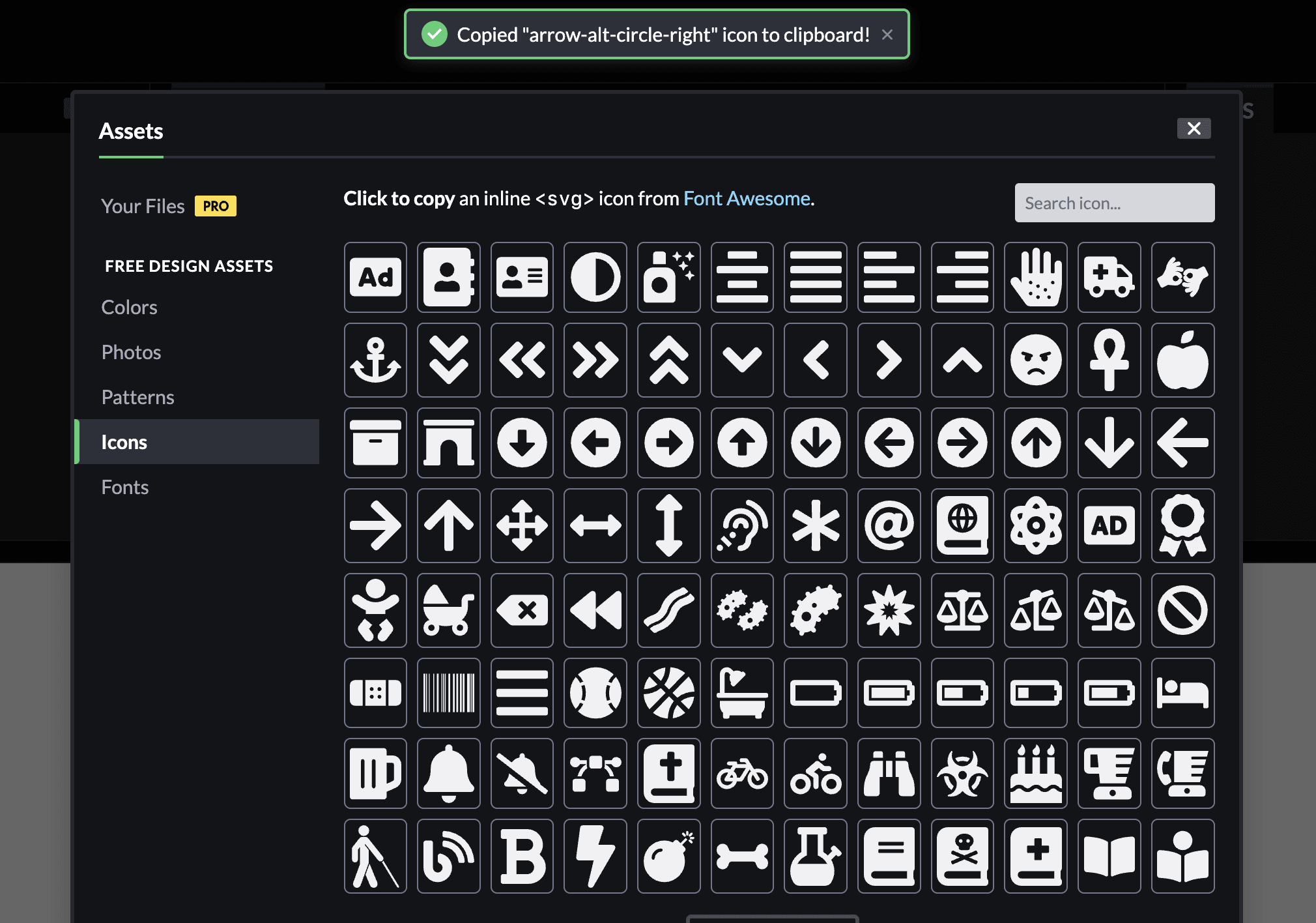
Task: Copy the bomb icon
Action: click(x=668, y=856)
